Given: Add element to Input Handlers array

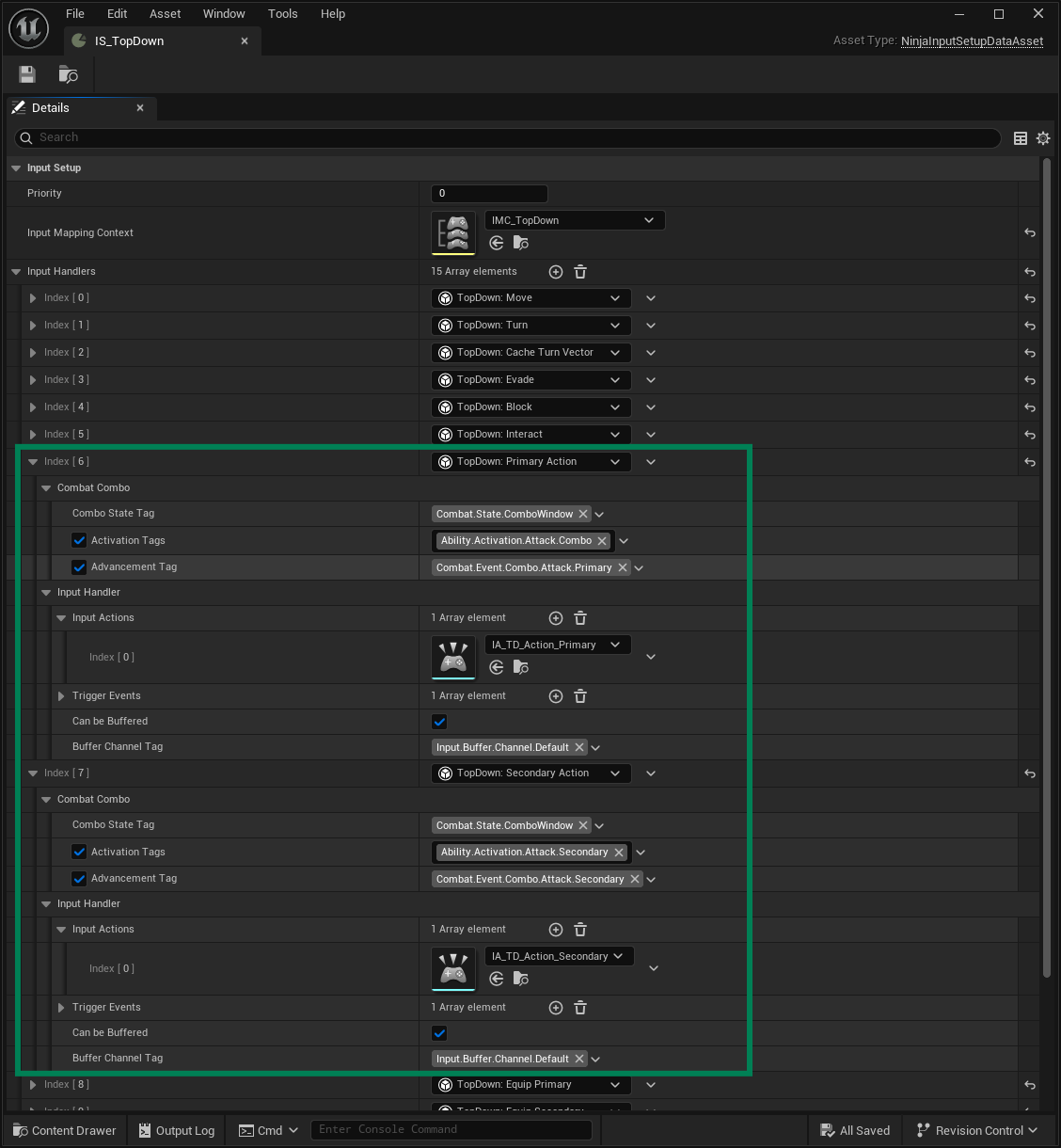Looking at the screenshot, I should click(556, 272).
